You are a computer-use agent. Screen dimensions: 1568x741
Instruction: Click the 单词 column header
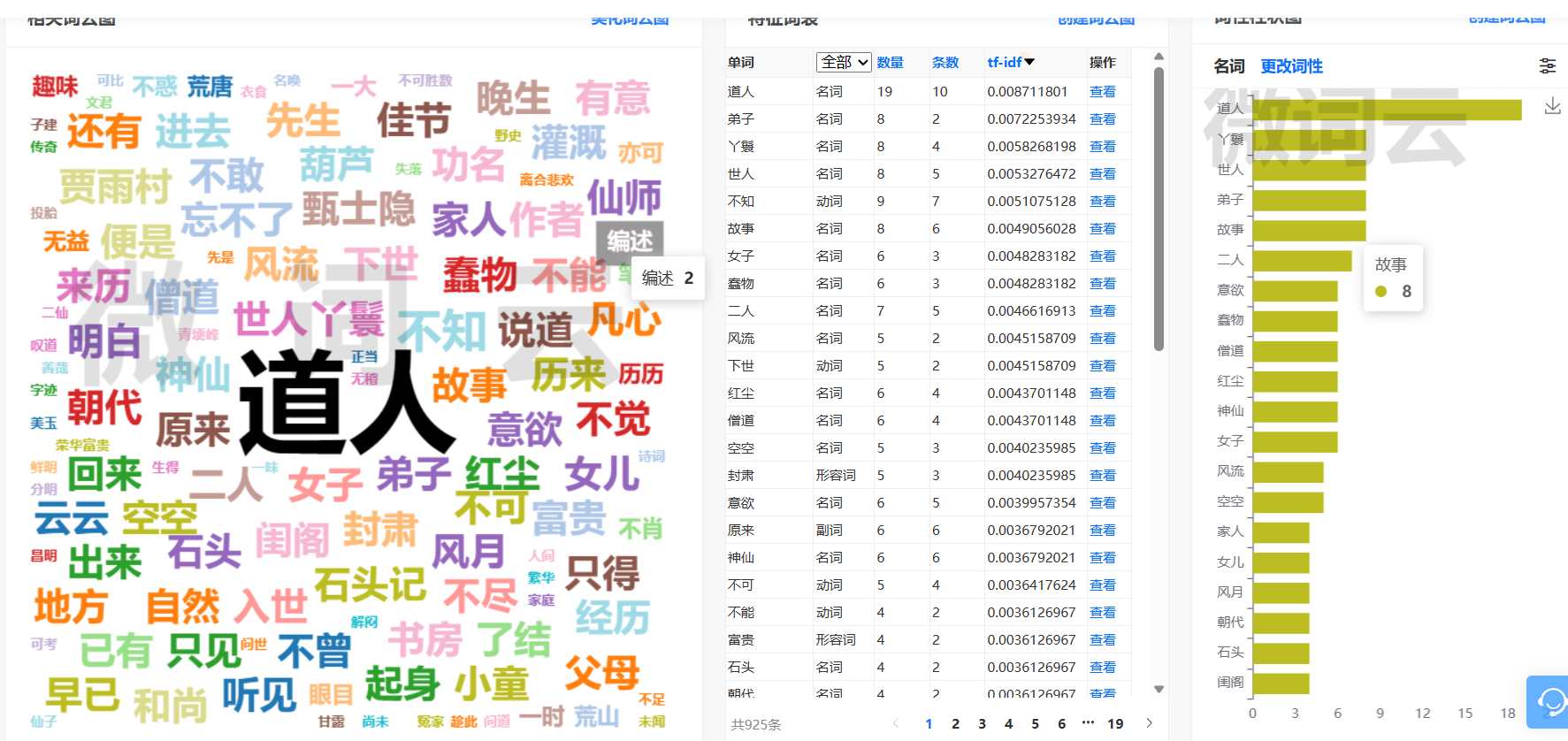pos(741,62)
